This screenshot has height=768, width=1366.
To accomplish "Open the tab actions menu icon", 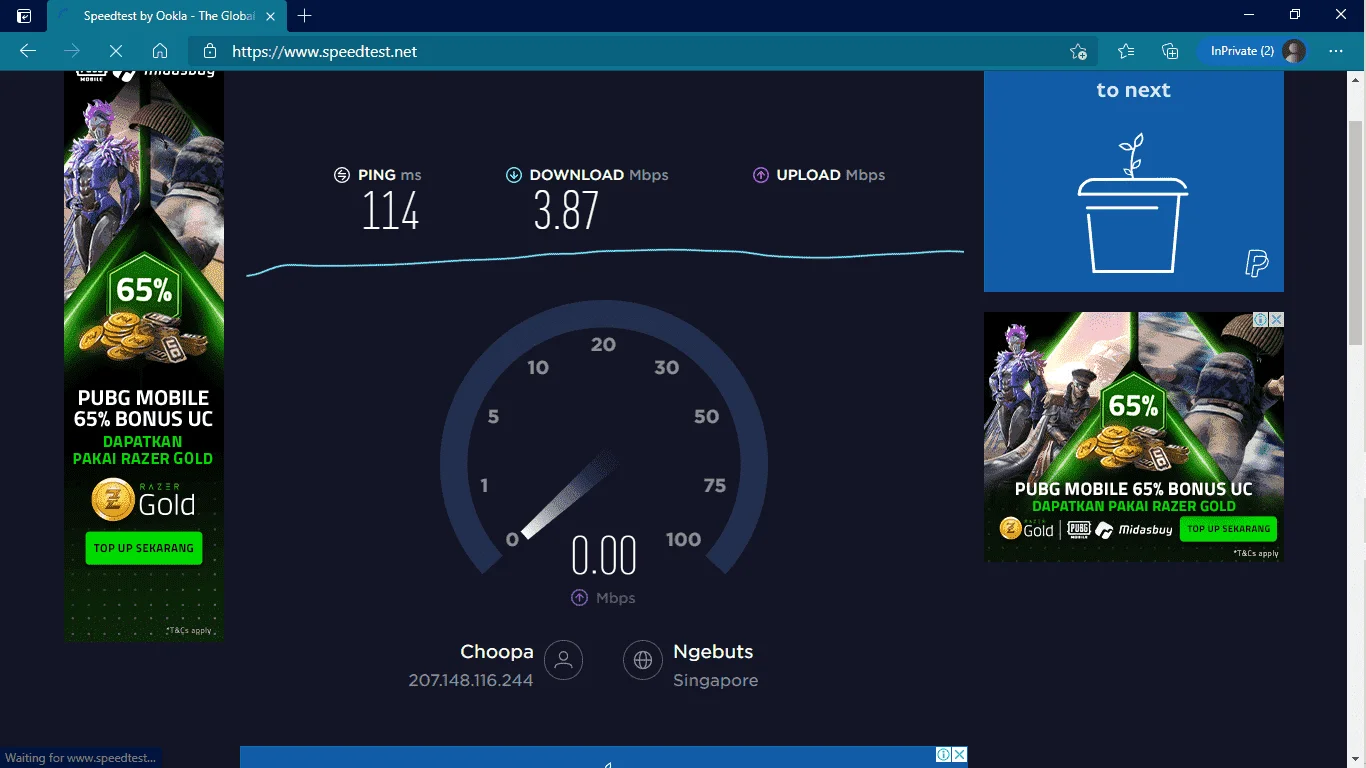I will pos(24,16).
